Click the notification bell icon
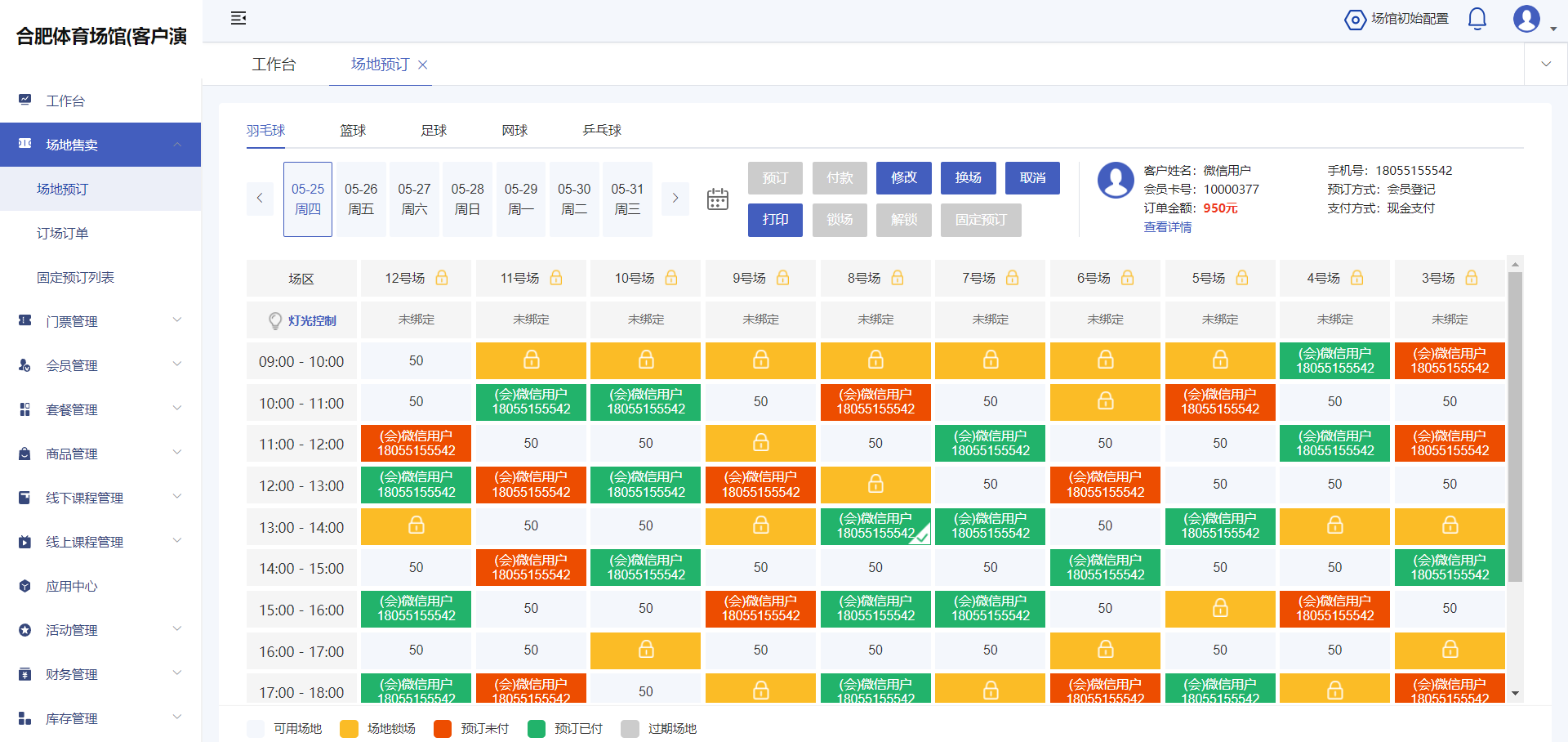 [x=1477, y=18]
